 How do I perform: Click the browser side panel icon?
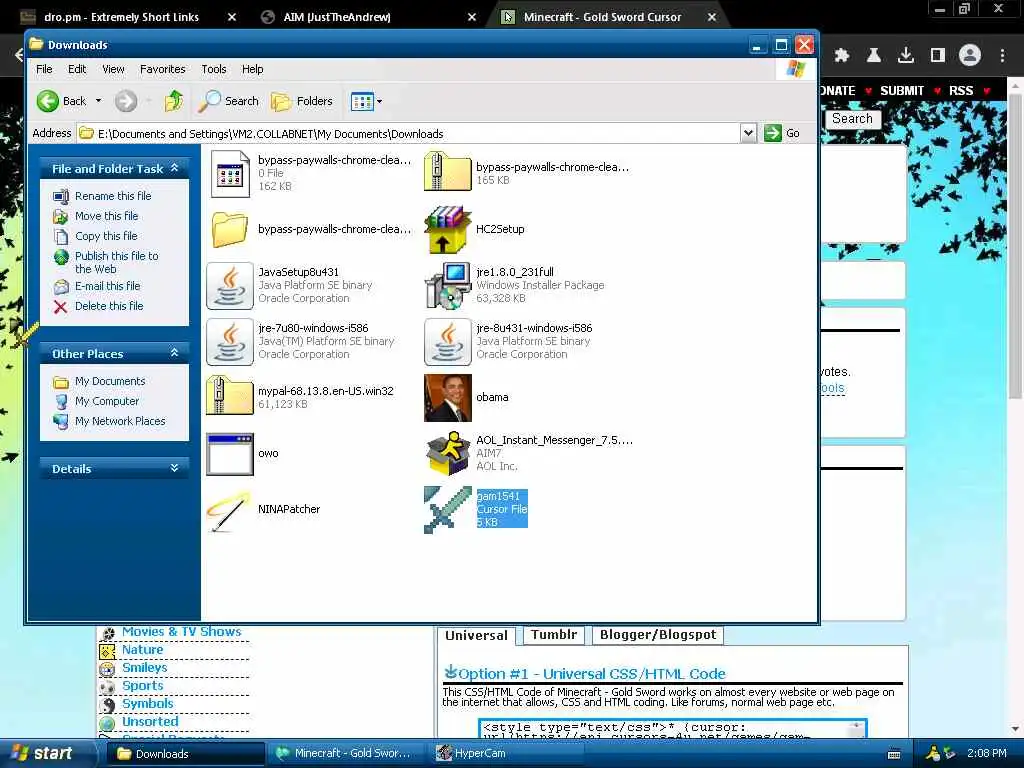(x=938, y=56)
